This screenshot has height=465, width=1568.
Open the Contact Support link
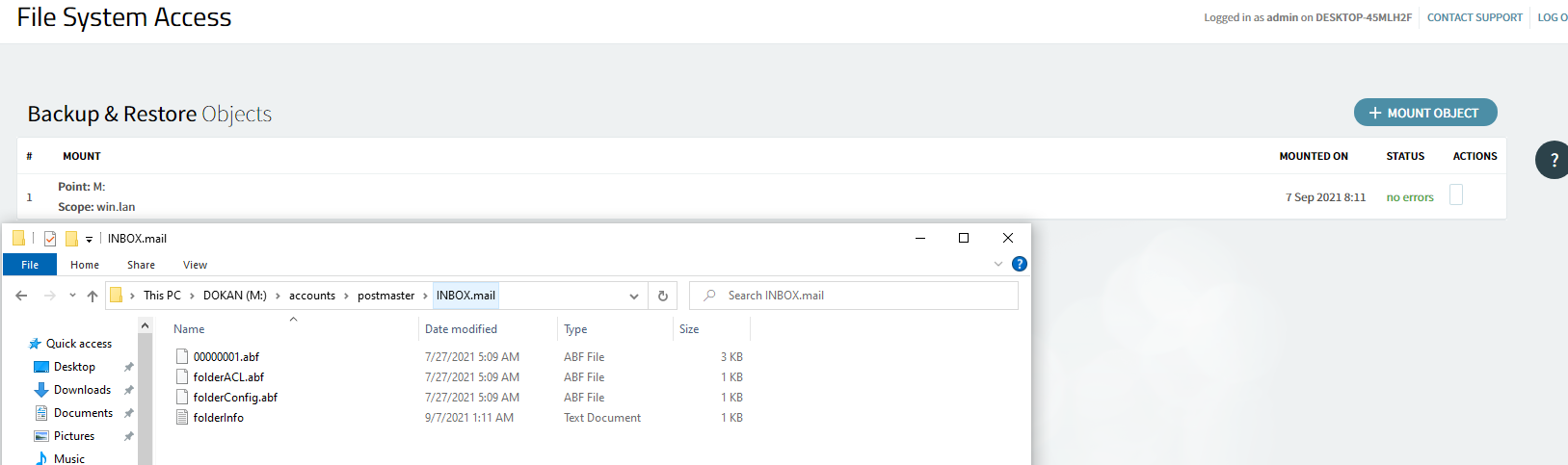pyautogui.click(x=1475, y=17)
